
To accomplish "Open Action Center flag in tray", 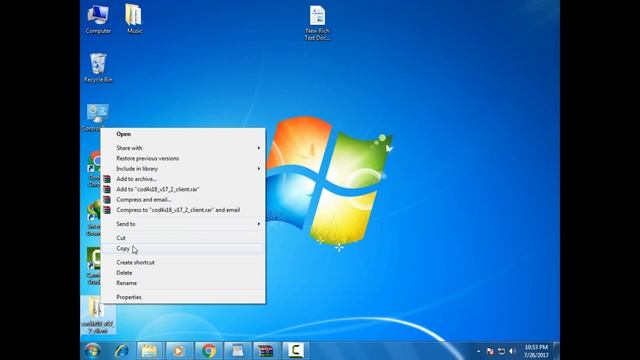I will (x=490, y=351).
